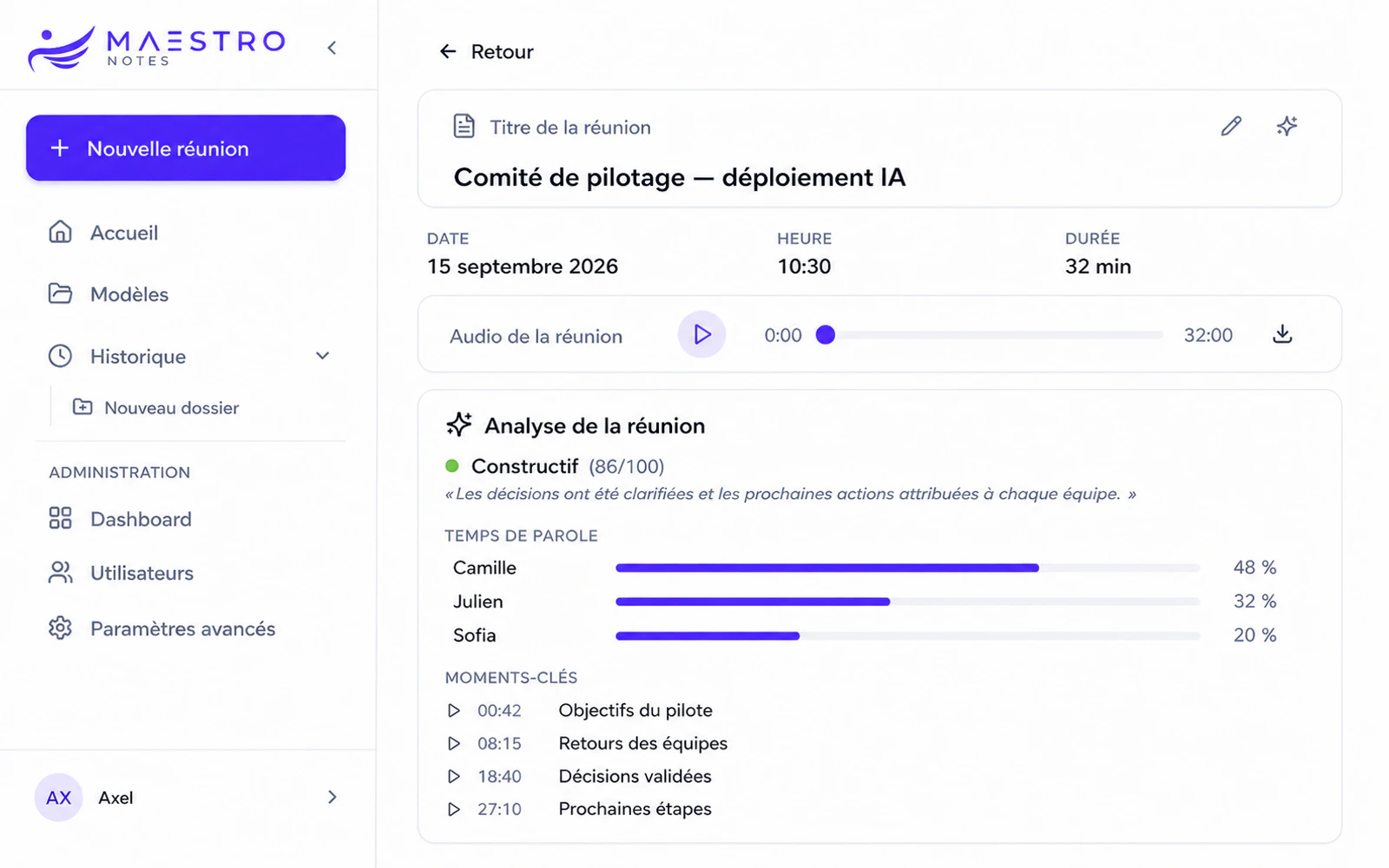The image size is (1389, 868).
Task: Click the 20 % value for Sofia
Action: click(1254, 635)
